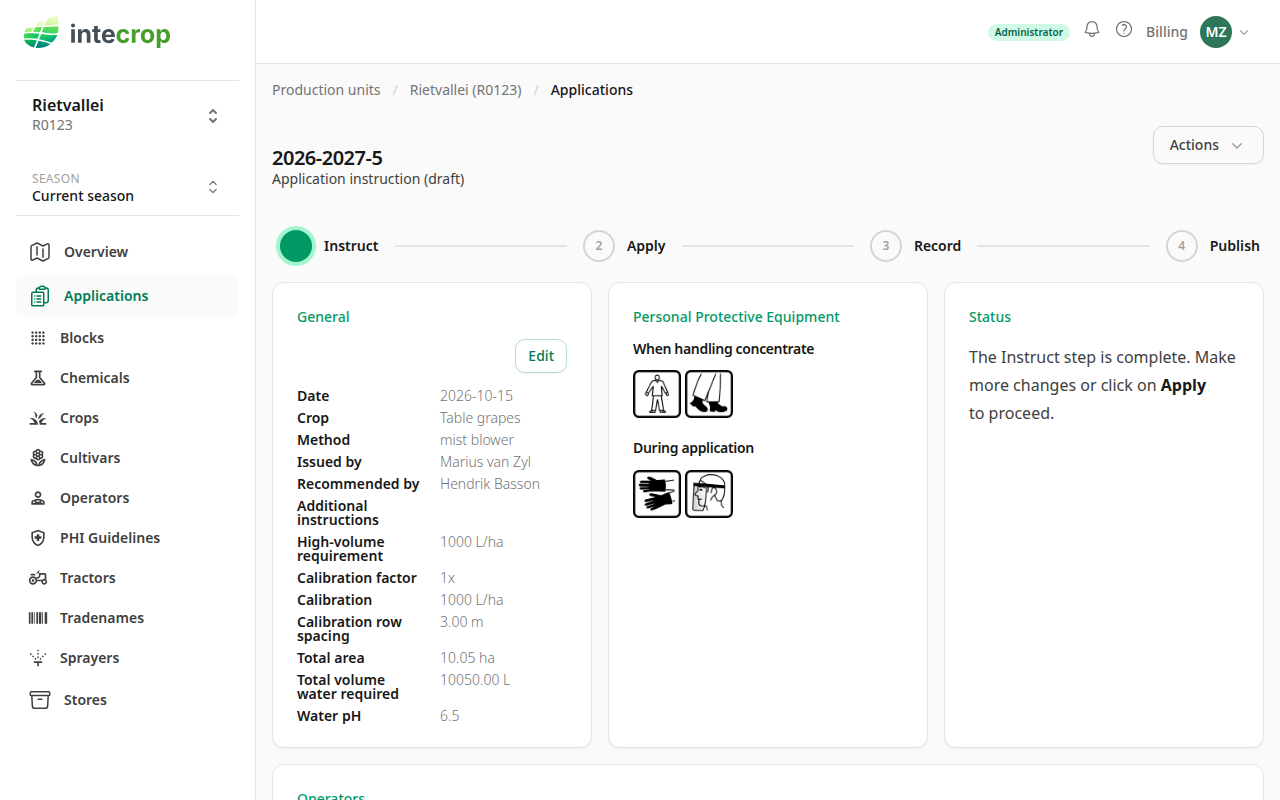
Task: Click the intecrop logo
Action: click(97, 34)
